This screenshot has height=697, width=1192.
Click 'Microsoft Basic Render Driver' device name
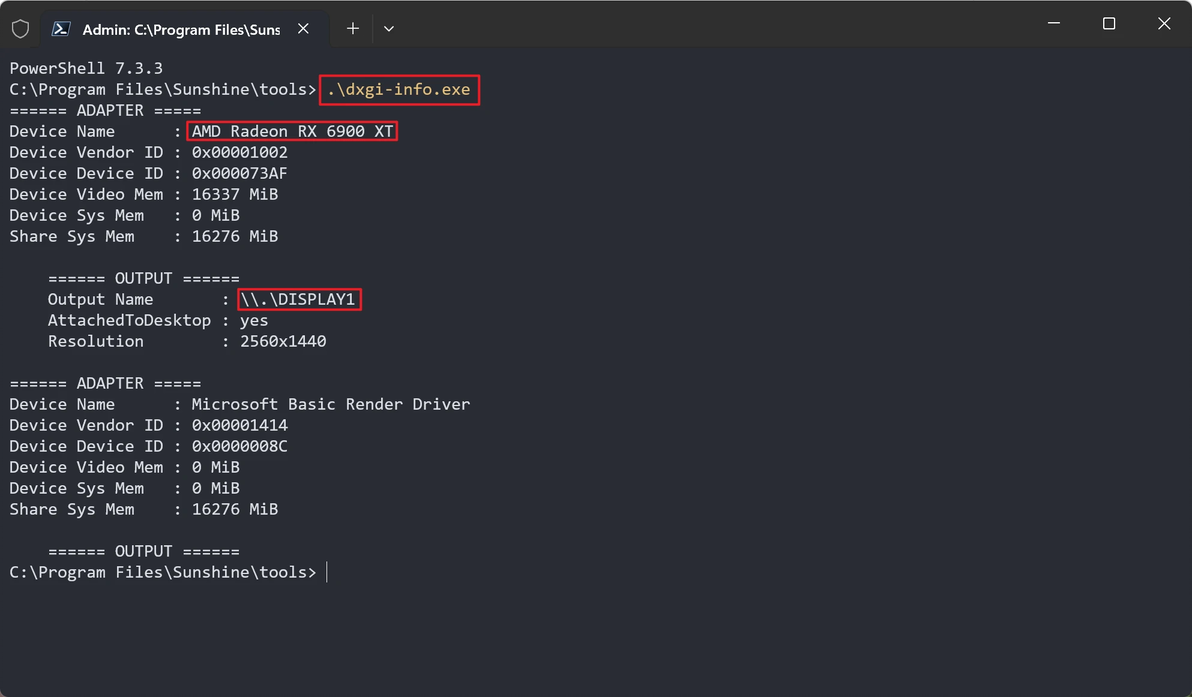tap(331, 404)
